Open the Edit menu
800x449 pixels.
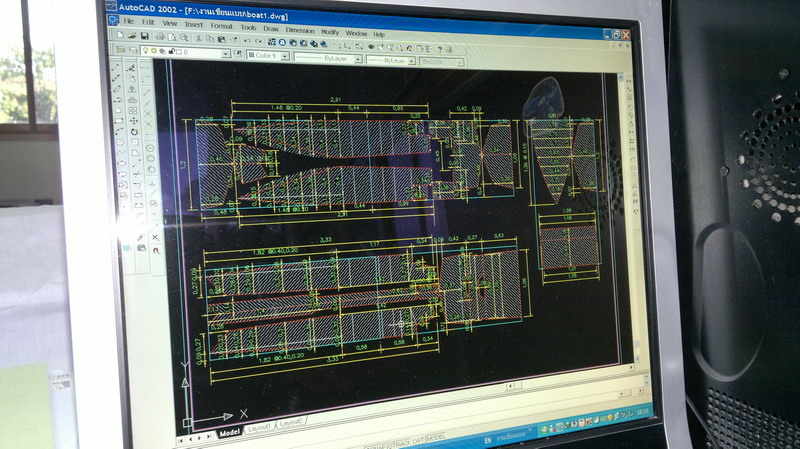[x=148, y=22]
